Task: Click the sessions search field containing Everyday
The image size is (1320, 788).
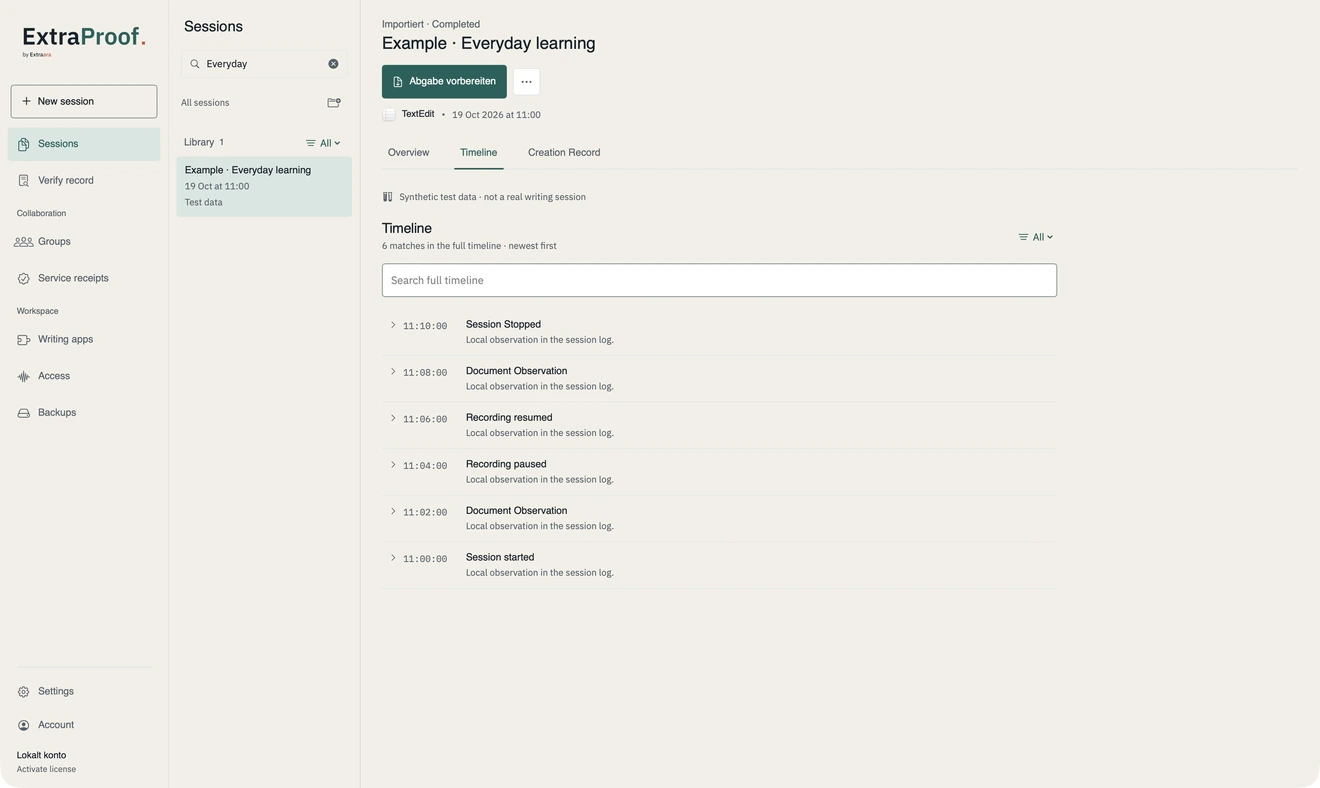Action: [264, 64]
